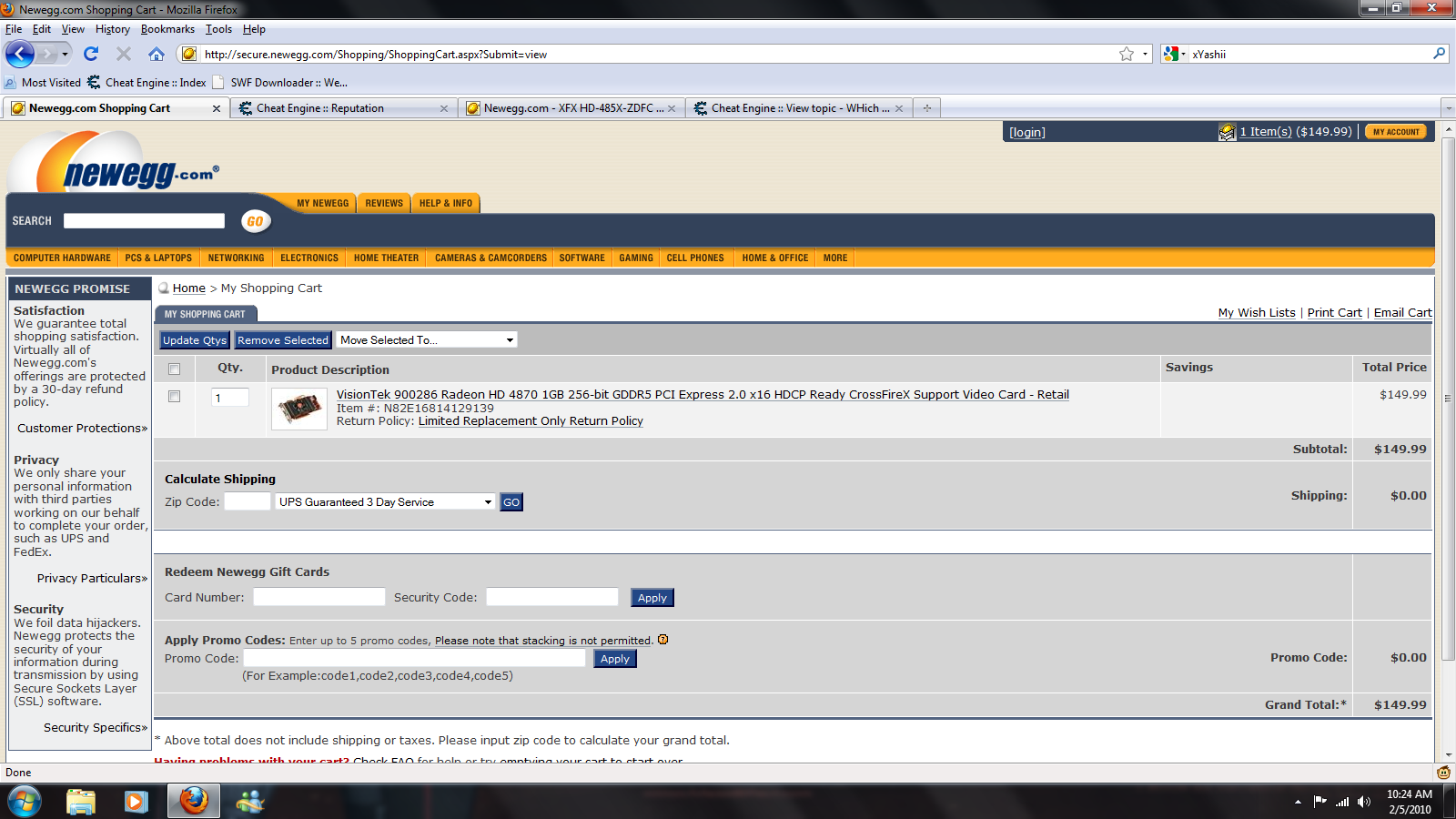Show hidden system tray icons

pos(1298,802)
